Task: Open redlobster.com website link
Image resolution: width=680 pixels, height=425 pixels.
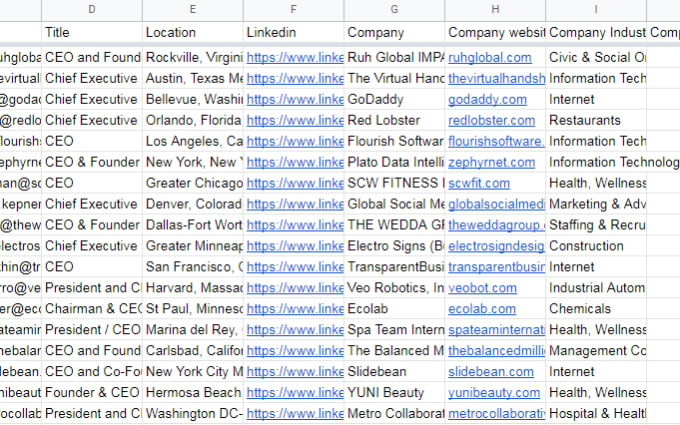Action: click(x=492, y=121)
